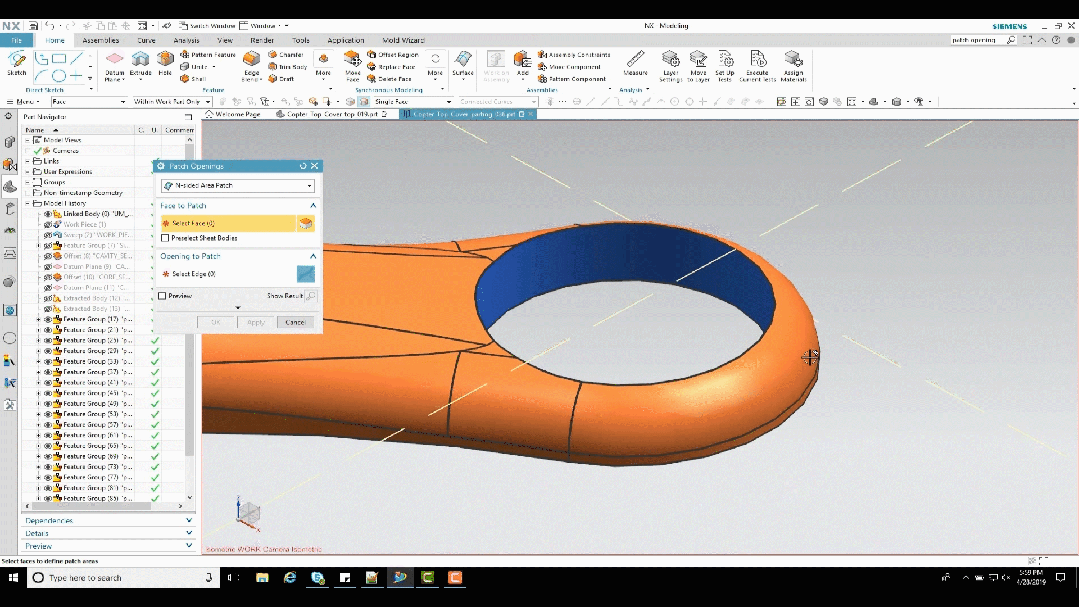1079x607 pixels.
Task: Open the Render ribbon tab
Action: (262, 41)
